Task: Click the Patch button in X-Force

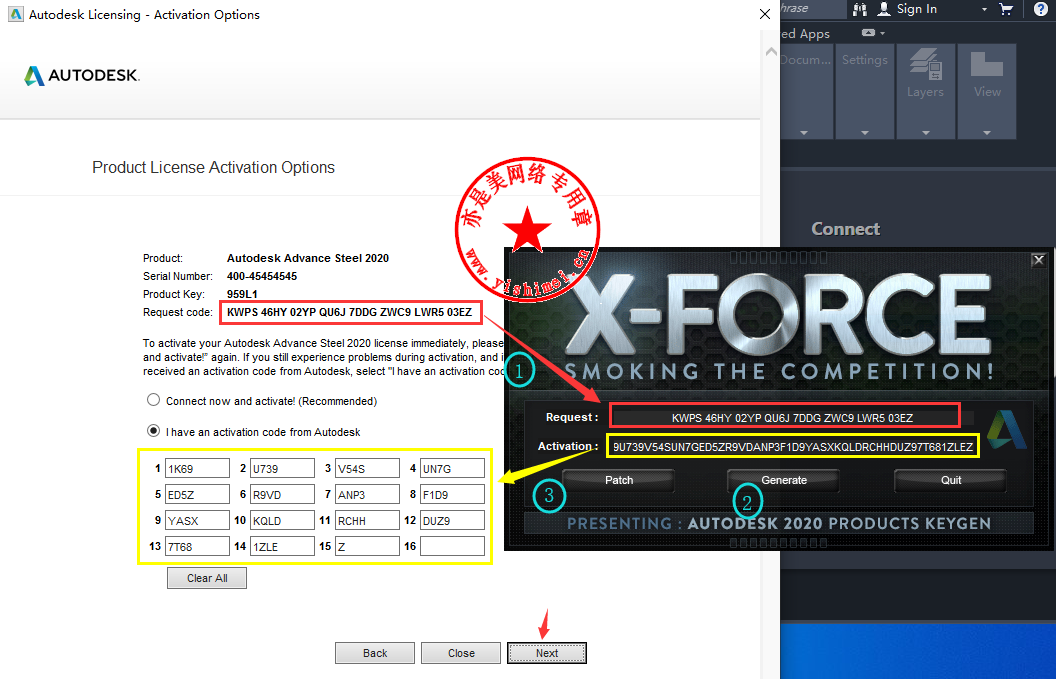Action: pyautogui.click(x=619, y=480)
